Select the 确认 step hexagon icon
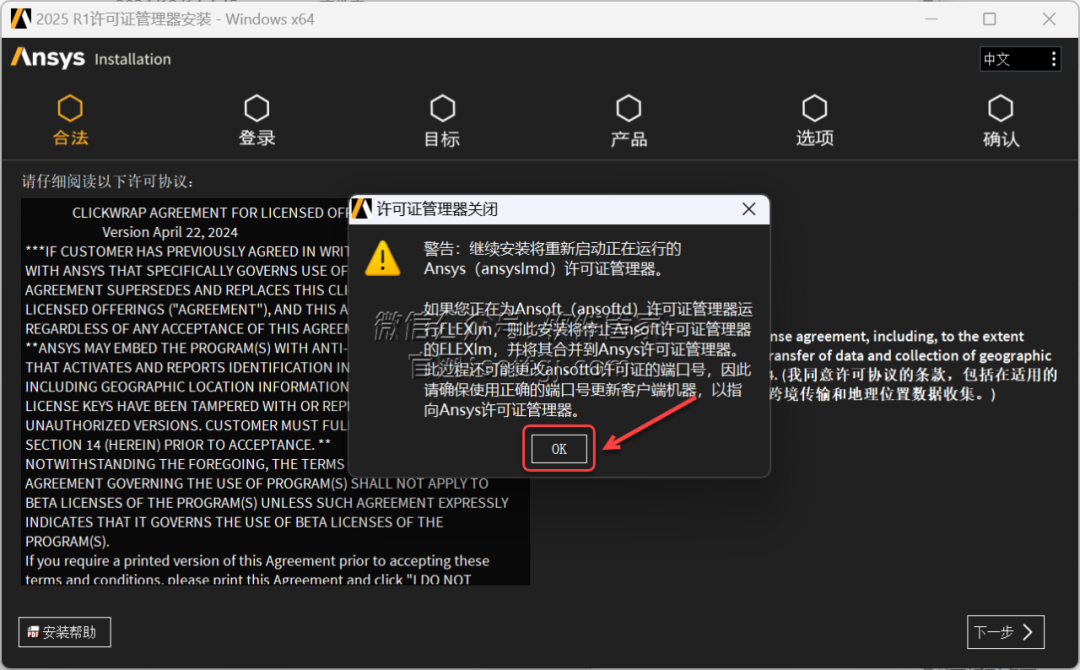The width and height of the screenshot is (1080, 670). click(1001, 108)
